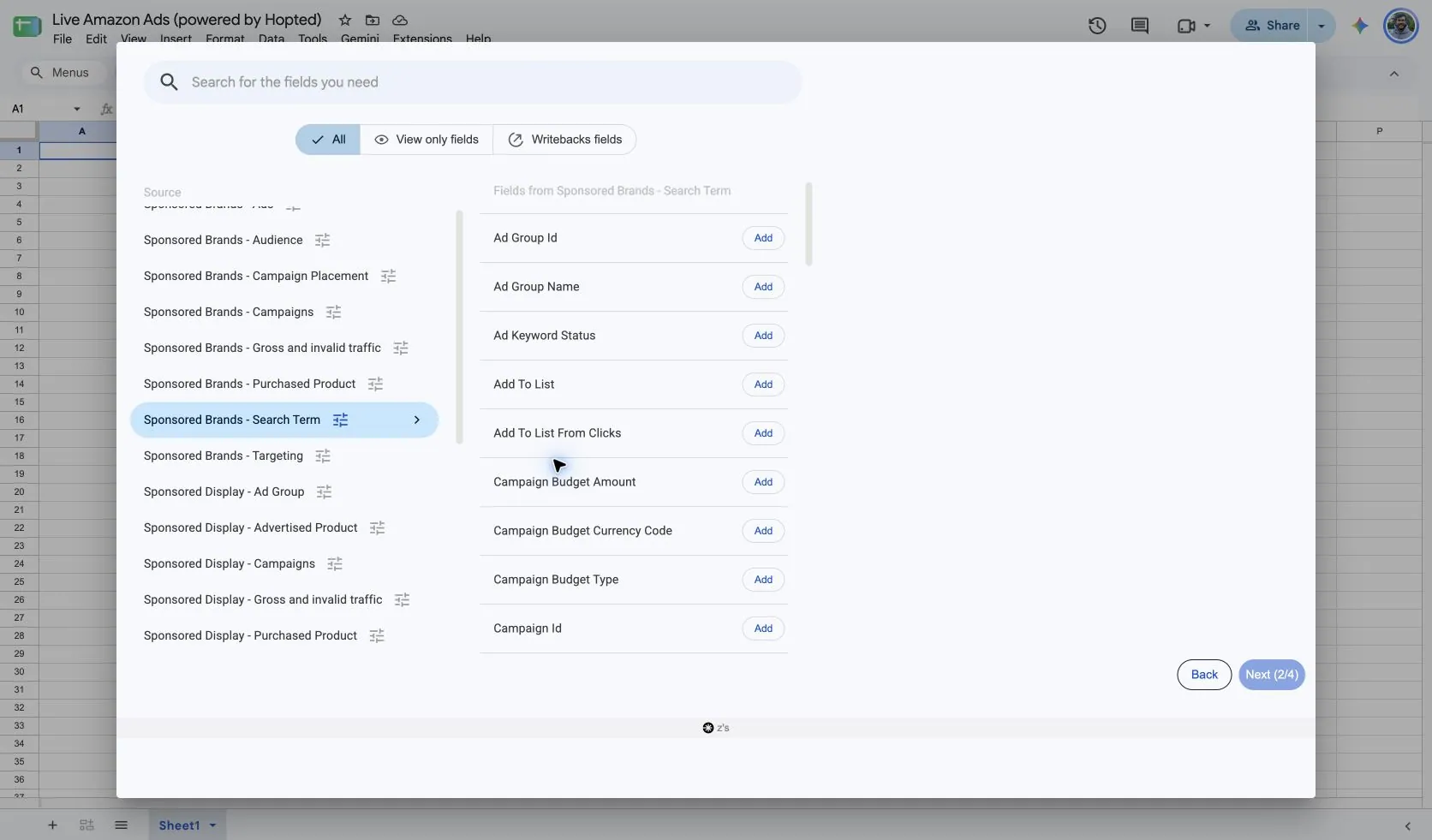Select Sponsored Display - Campaigns source
The width and height of the screenshot is (1432, 840).
pyautogui.click(x=230, y=564)
